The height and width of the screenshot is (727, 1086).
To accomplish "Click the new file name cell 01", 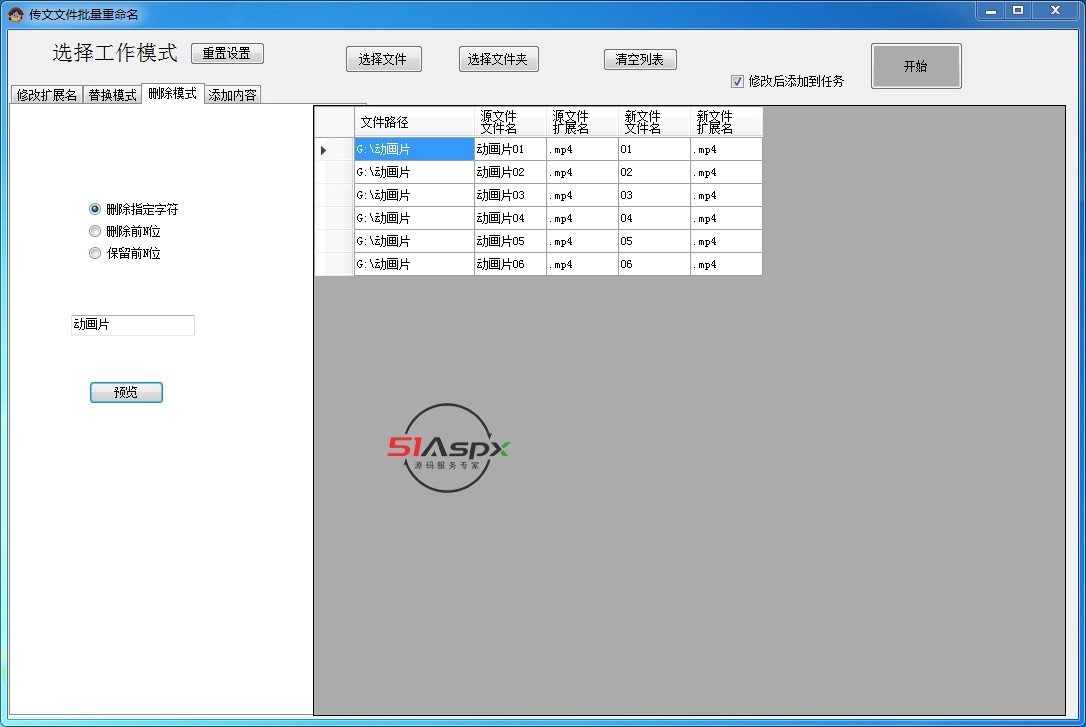I will click(x=655, y=150).
